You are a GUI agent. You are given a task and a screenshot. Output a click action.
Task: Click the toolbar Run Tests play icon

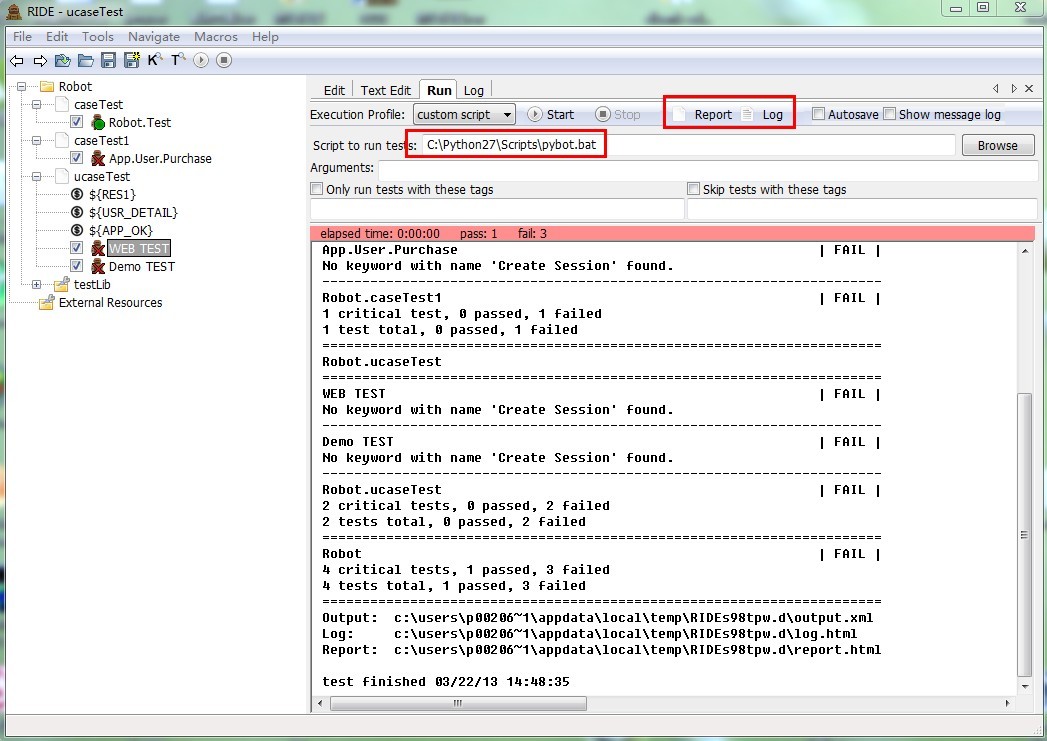point(201,60)
